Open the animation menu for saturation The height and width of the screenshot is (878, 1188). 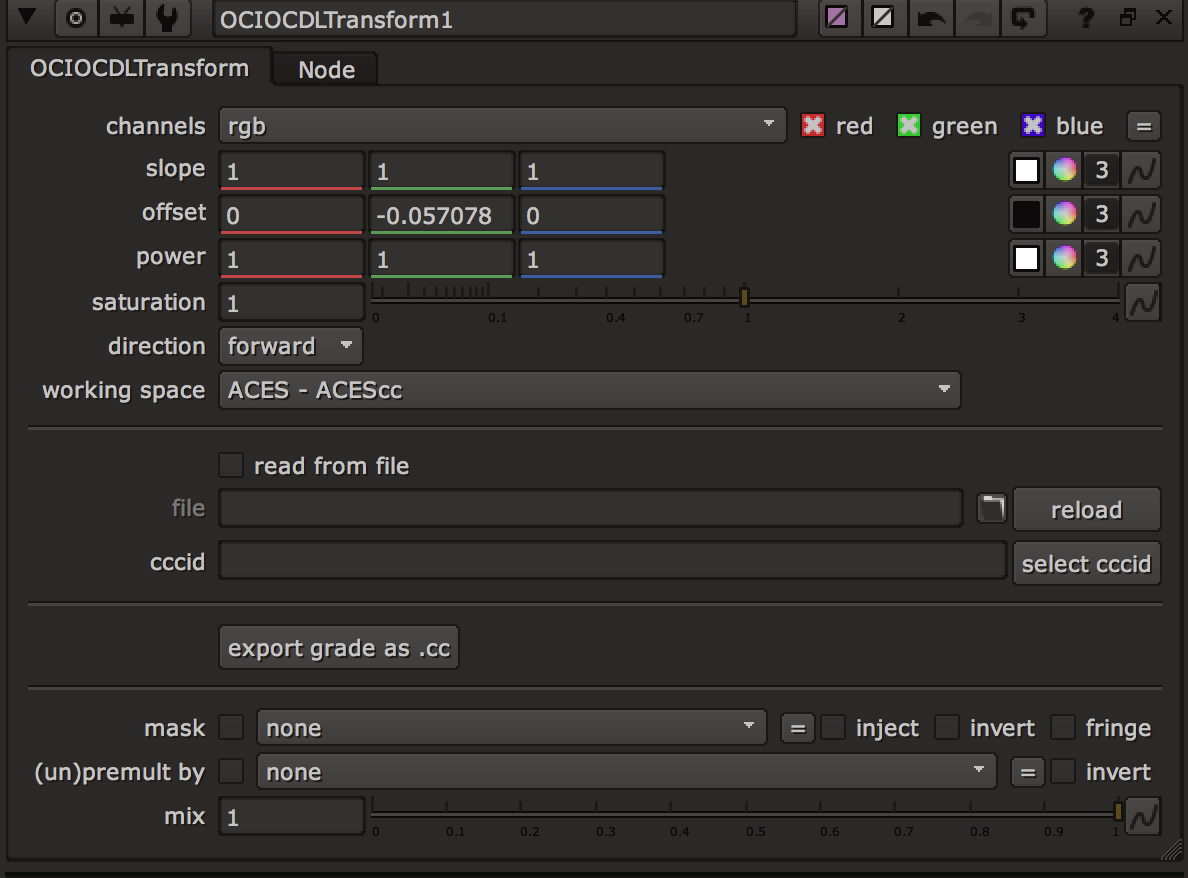(x=1142, y=302)
